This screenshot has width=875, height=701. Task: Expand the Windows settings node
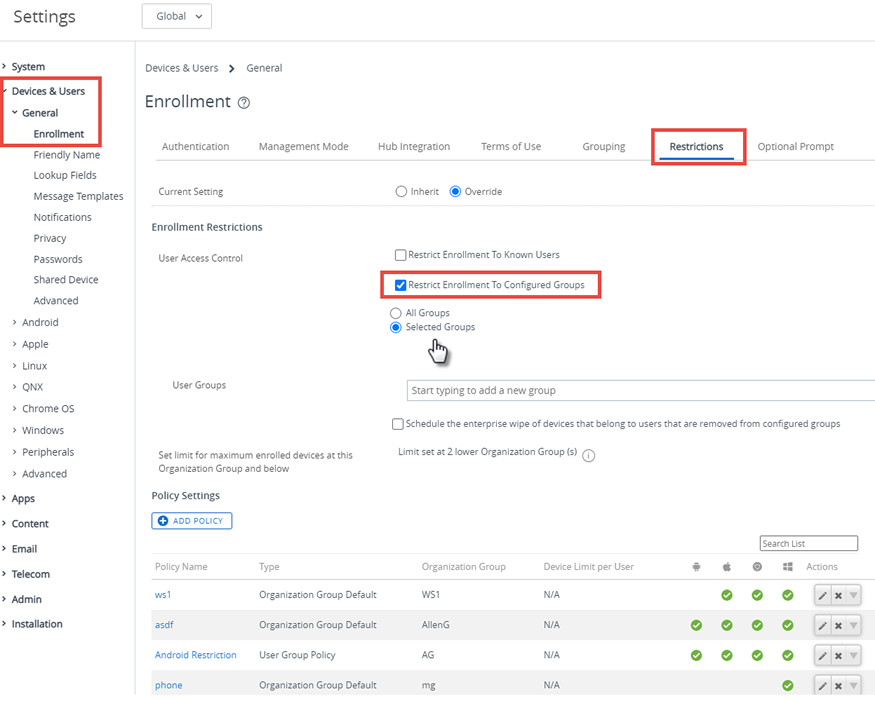point(15,430)
